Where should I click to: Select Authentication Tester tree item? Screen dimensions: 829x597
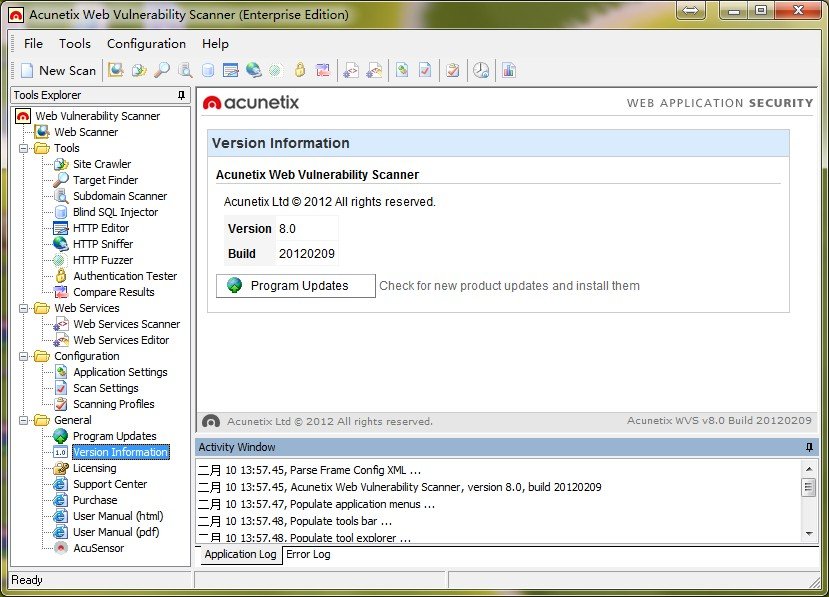point(125,276)
